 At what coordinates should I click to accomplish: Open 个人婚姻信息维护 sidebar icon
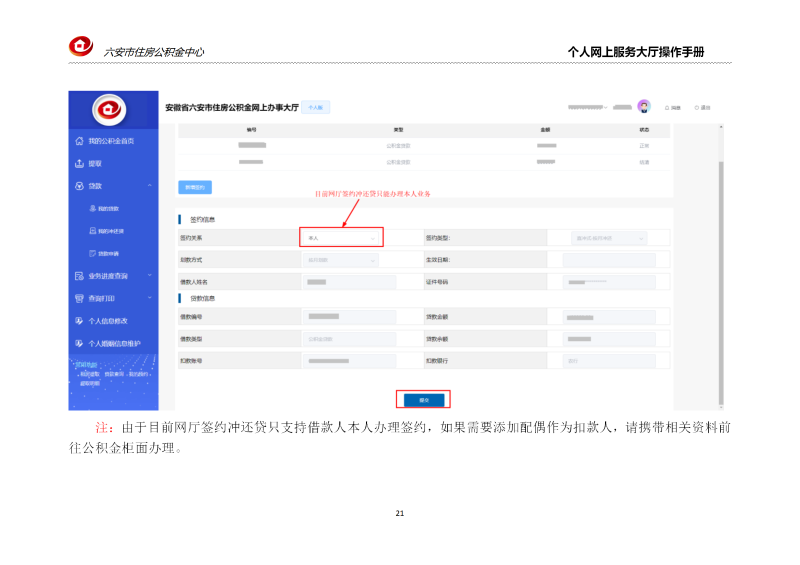79,343
